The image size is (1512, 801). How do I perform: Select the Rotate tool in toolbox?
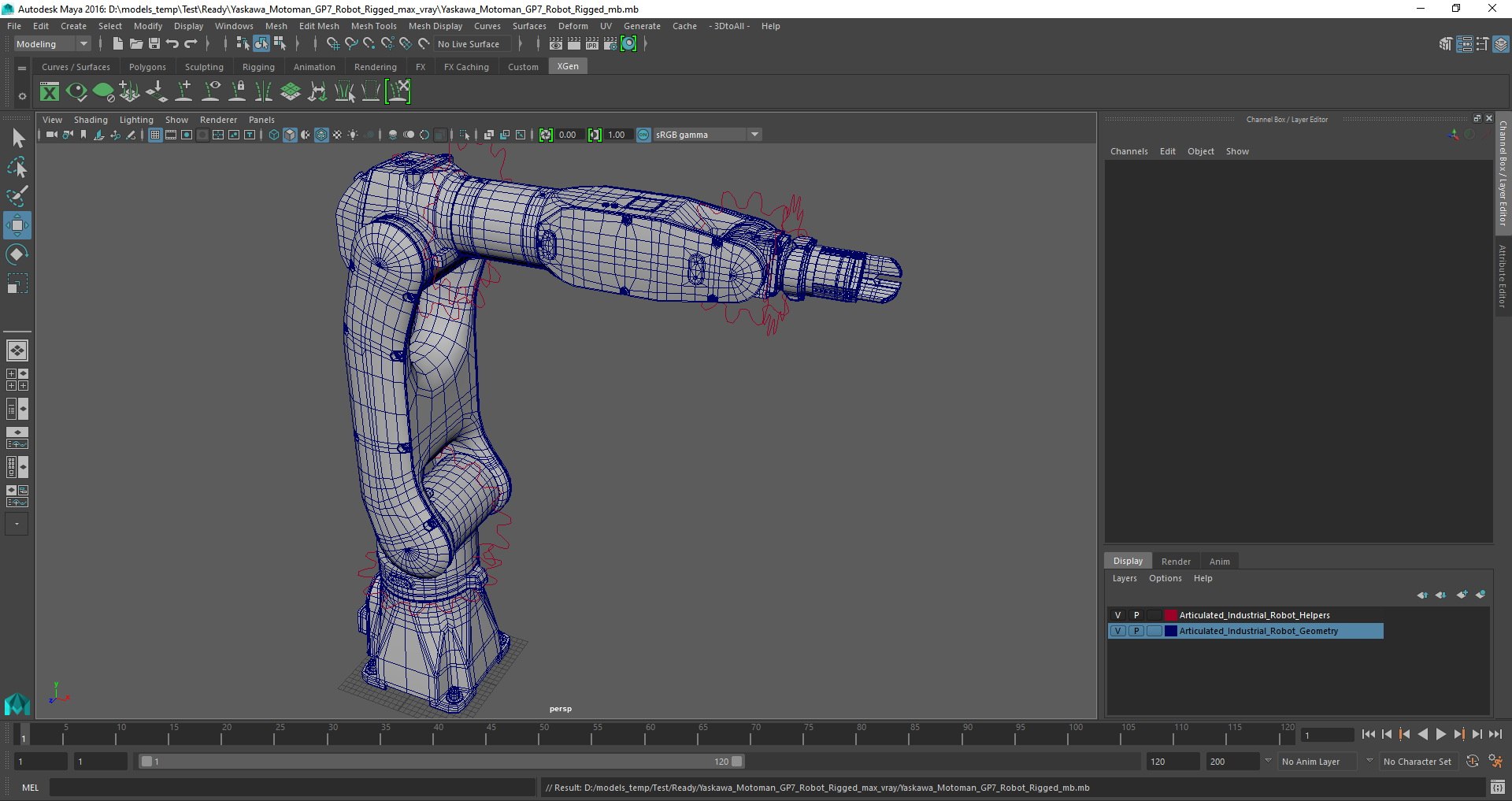(x=17, y=255)
